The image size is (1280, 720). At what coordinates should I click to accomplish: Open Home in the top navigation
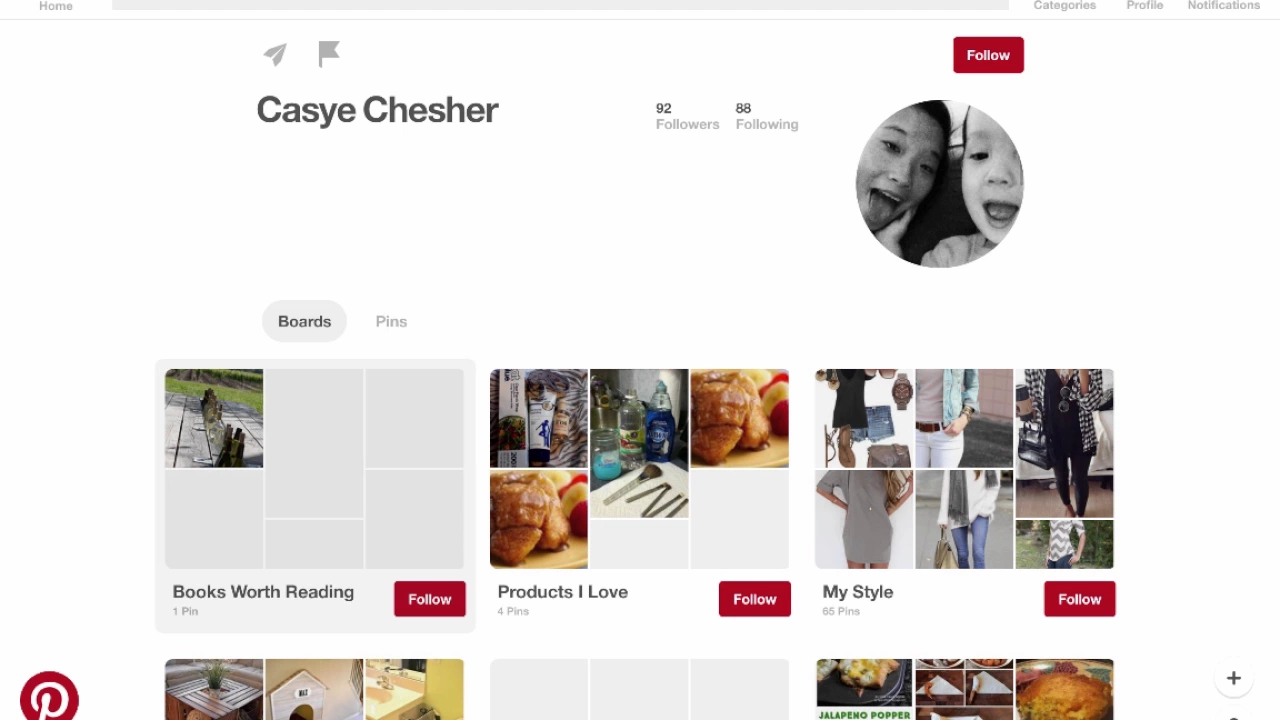click(56, 6)
